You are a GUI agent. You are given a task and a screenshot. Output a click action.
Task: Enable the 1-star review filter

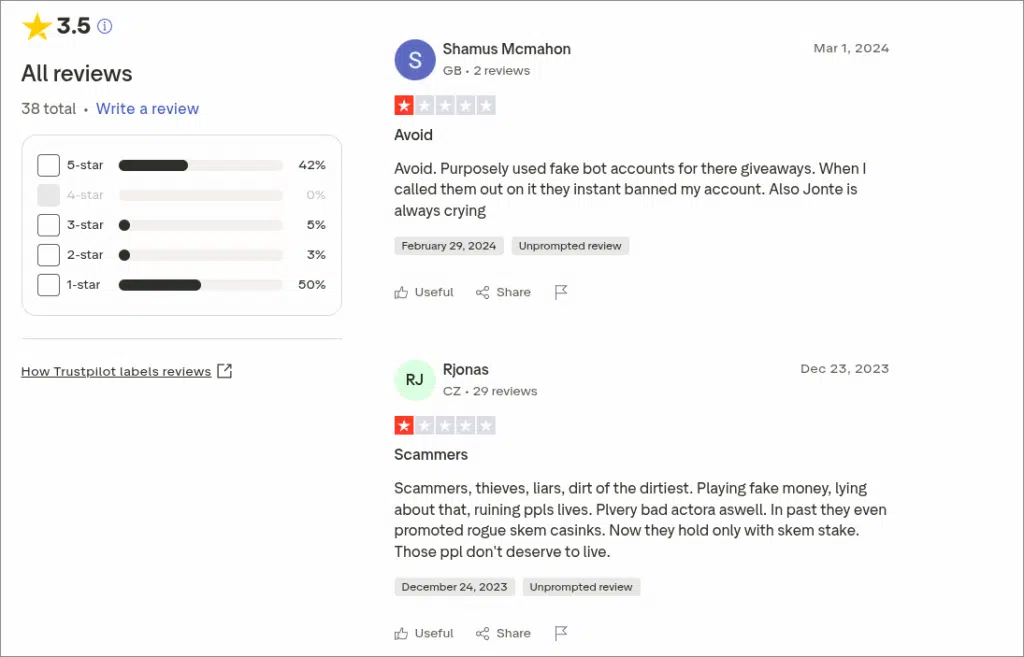[48, 285]
